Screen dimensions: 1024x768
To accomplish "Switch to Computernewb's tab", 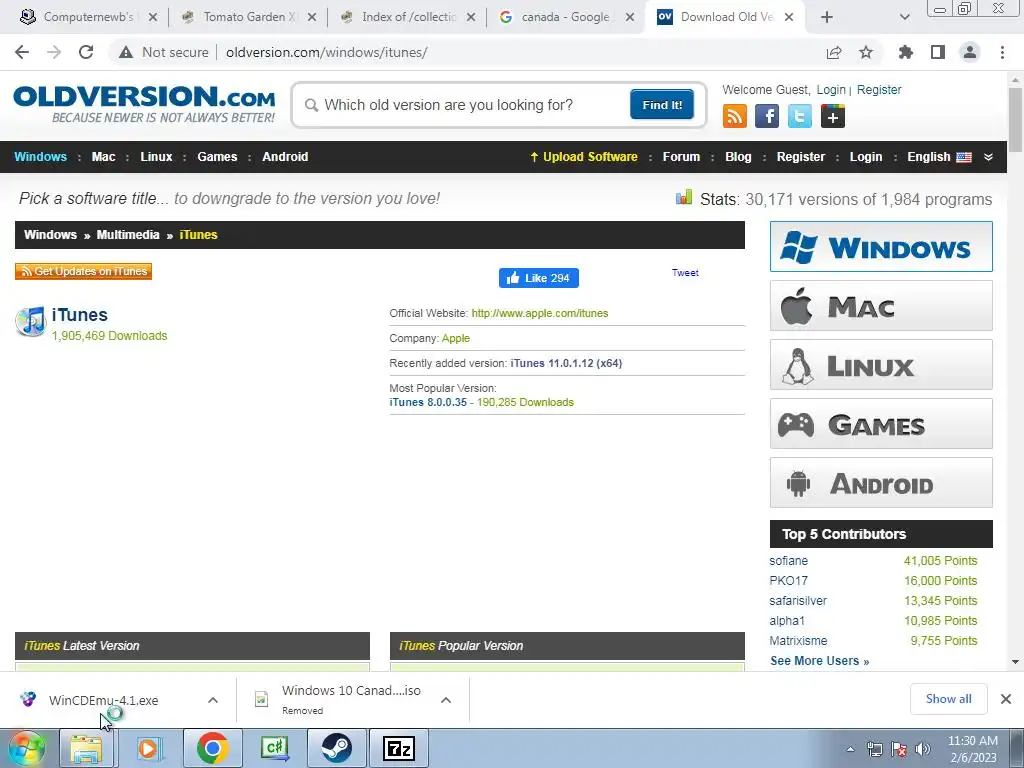I will click(89, 17).
